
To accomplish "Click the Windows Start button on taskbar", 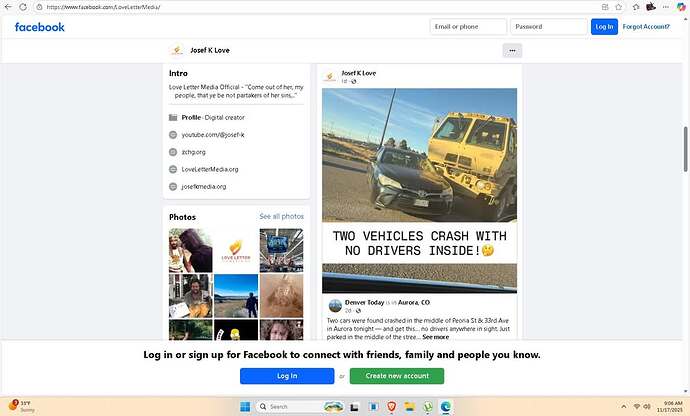I will [241, 406].
